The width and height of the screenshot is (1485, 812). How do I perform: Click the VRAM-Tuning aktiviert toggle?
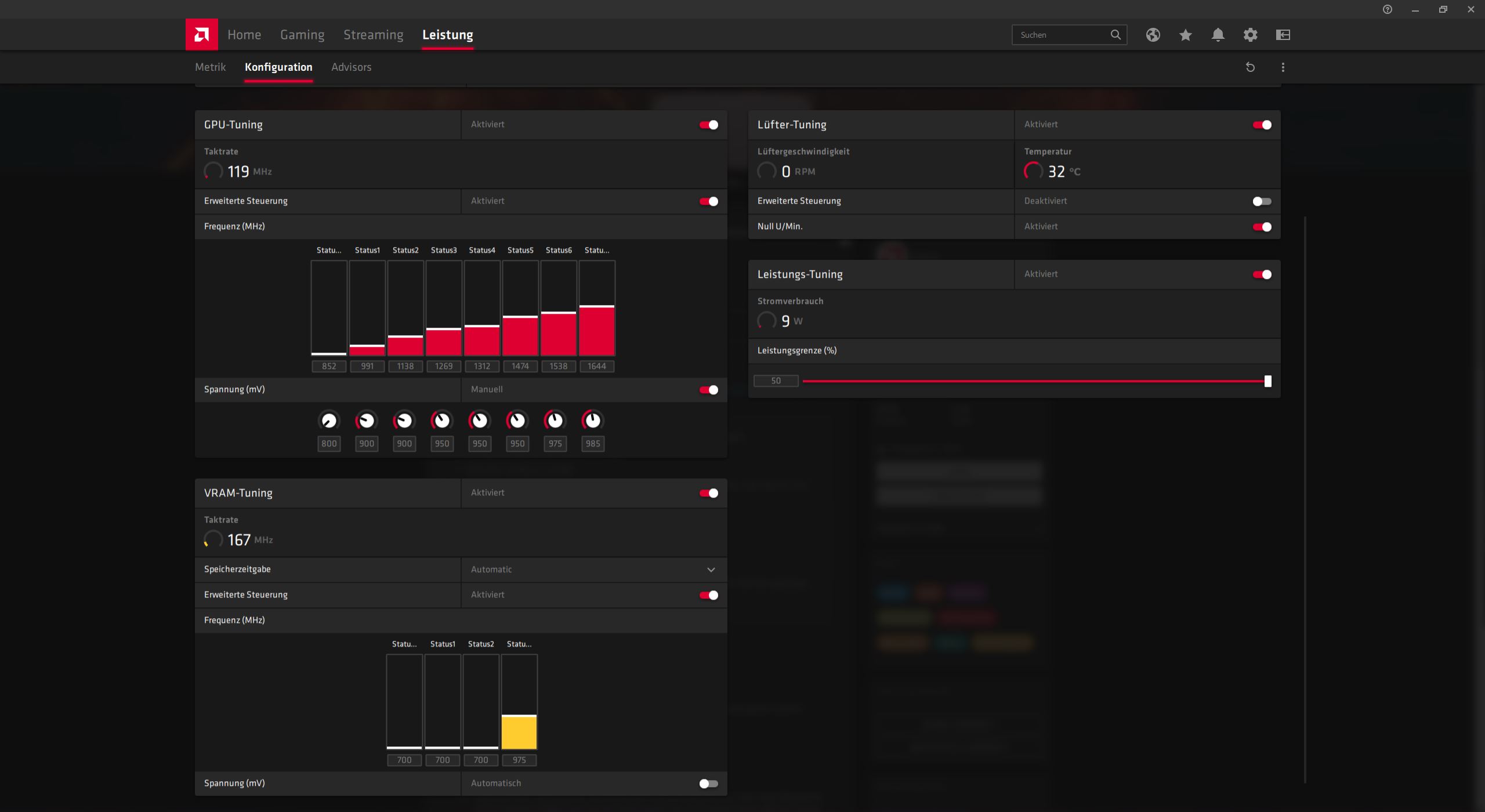(709, 492)
